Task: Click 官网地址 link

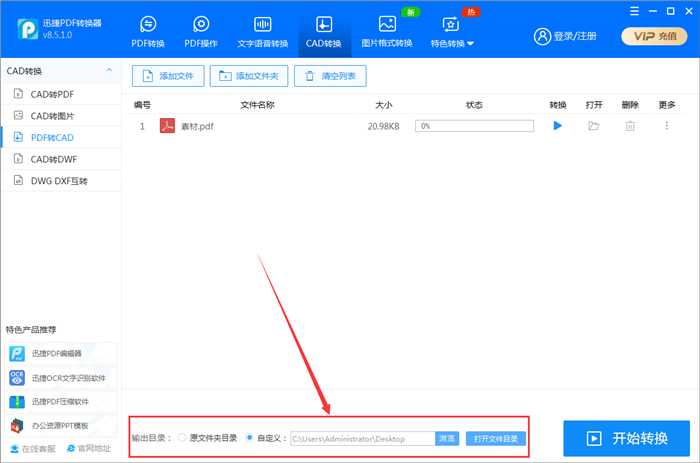Action: [89, 448]
